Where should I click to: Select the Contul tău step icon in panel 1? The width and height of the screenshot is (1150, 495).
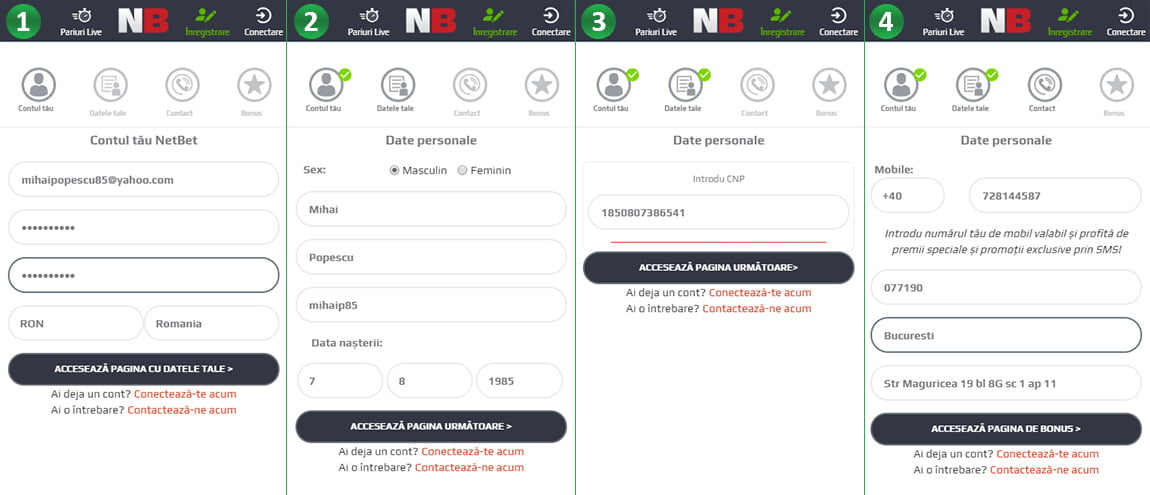pos(39,85)
